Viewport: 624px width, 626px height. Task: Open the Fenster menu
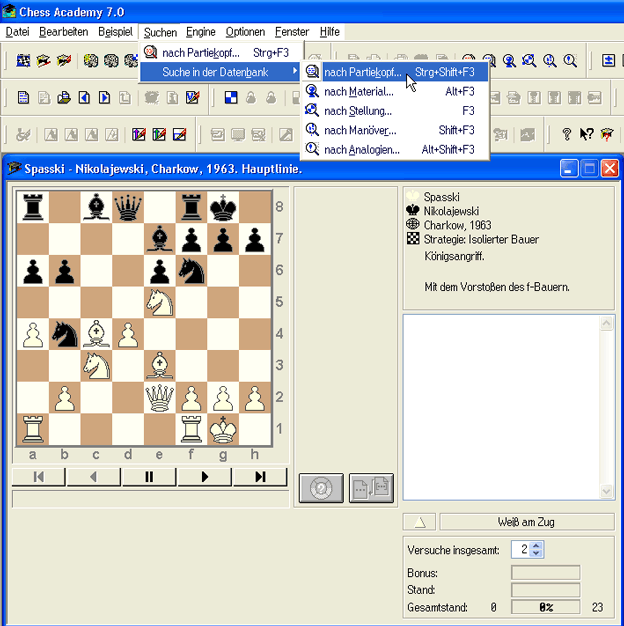(292, 32)
